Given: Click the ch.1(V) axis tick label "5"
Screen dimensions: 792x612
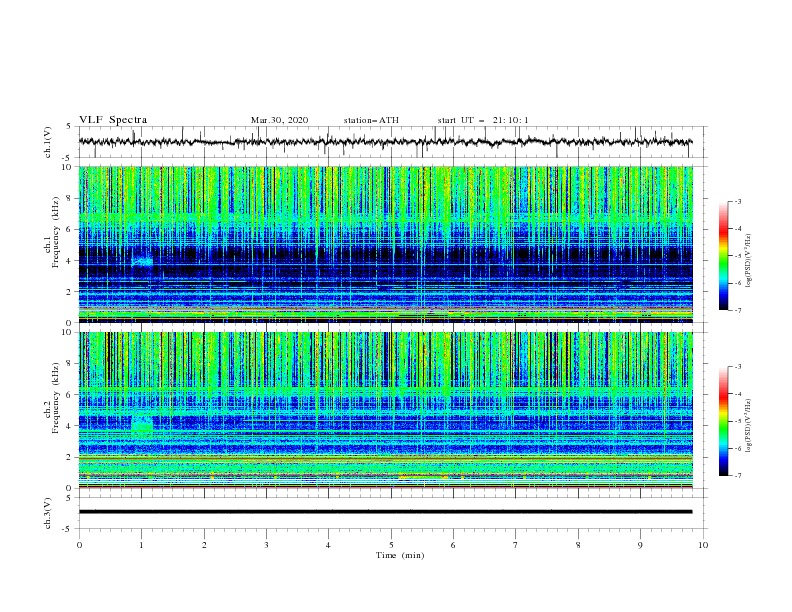Looking at the screenshot, I should pos(68,126).
